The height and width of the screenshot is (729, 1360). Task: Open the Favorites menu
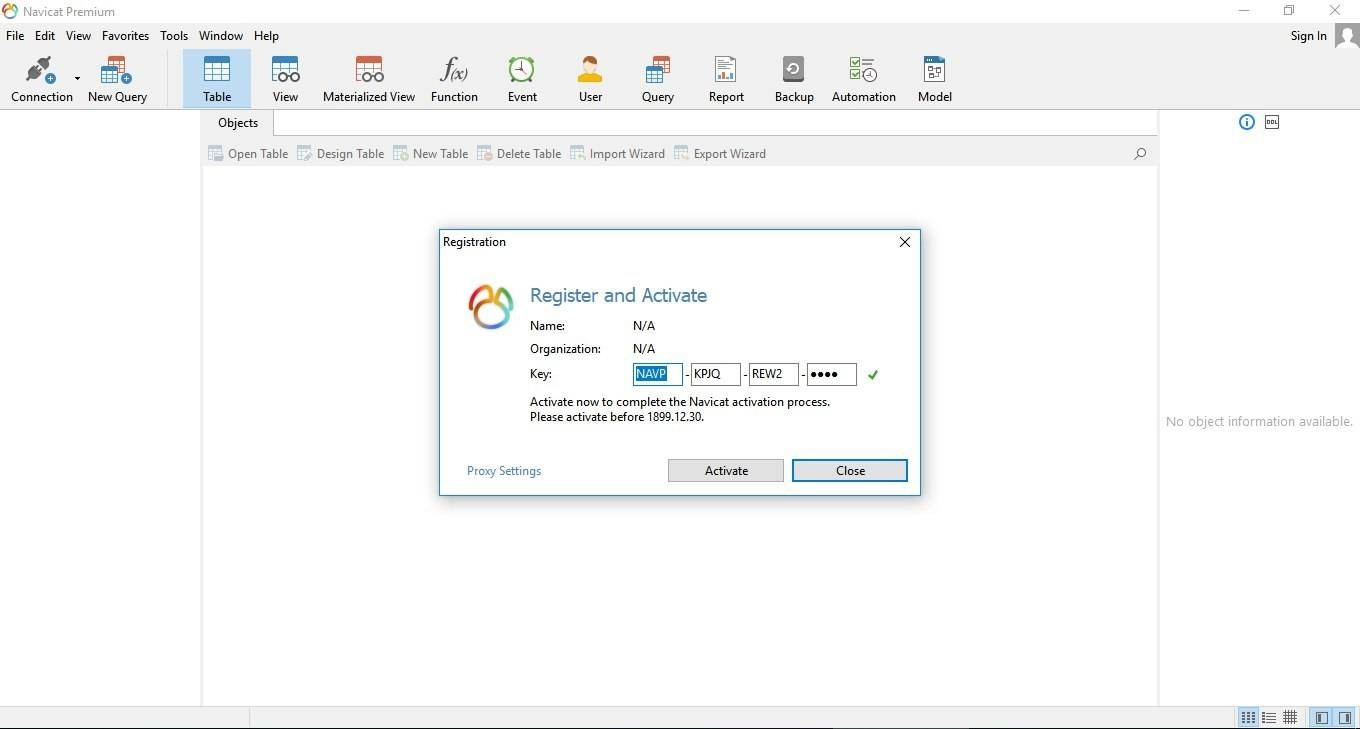tap(126, 36)
